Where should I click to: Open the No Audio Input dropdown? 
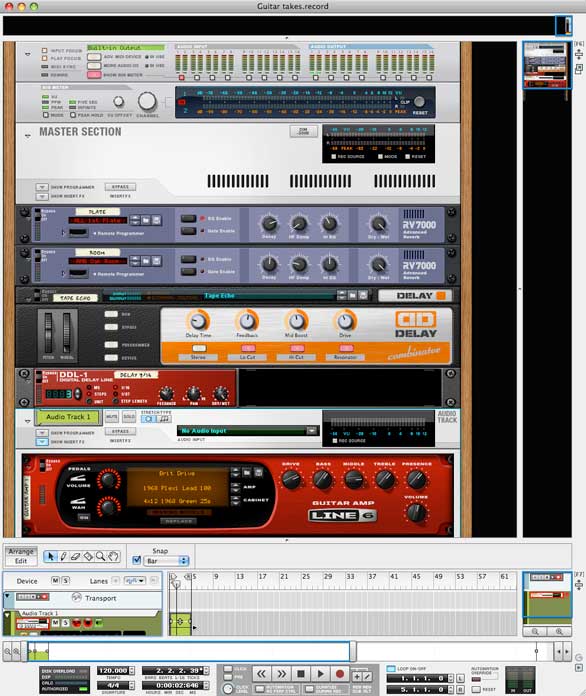[312, 431]
